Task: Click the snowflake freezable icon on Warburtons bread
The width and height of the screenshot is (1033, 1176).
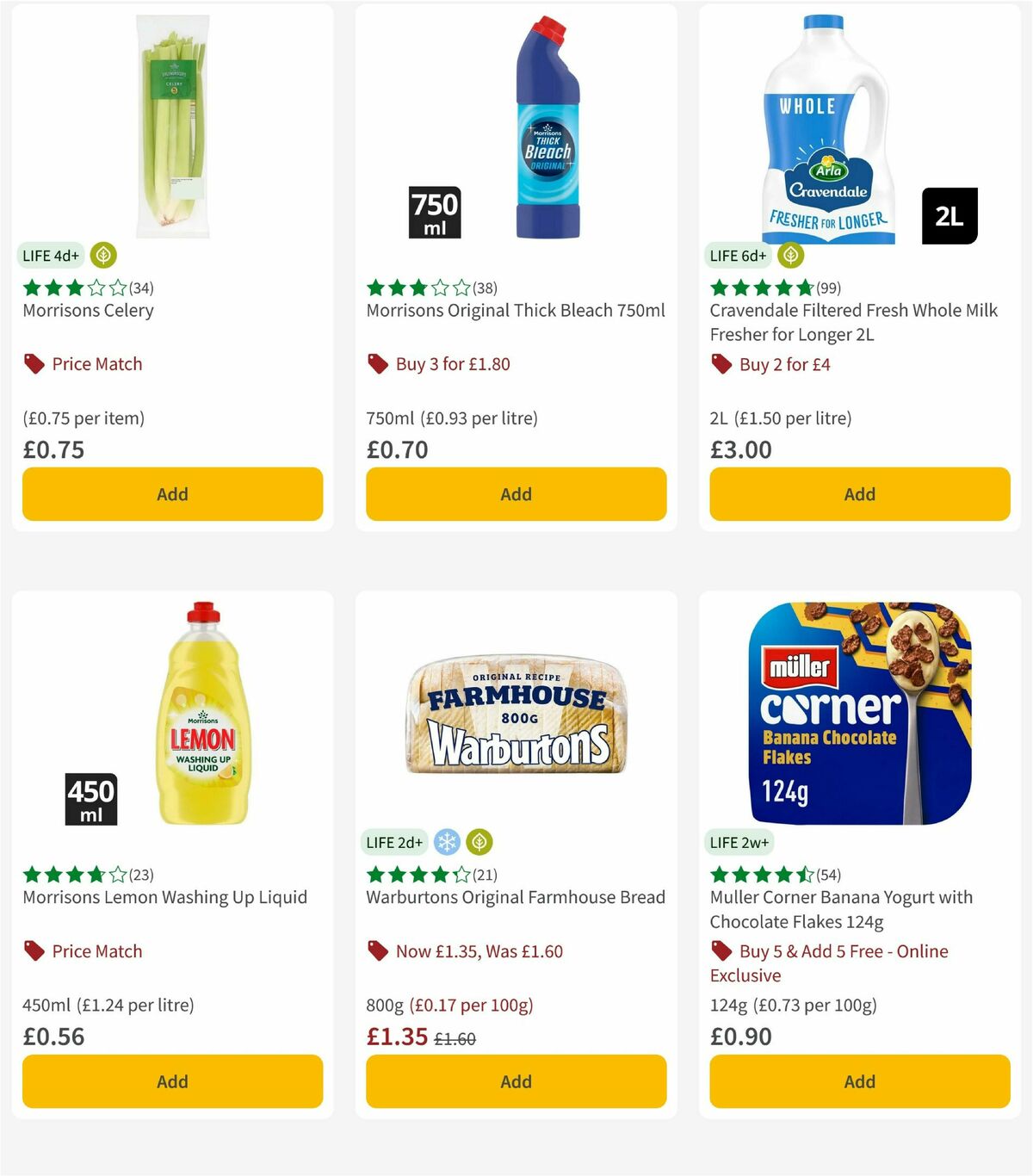Action: coord(448,842)
